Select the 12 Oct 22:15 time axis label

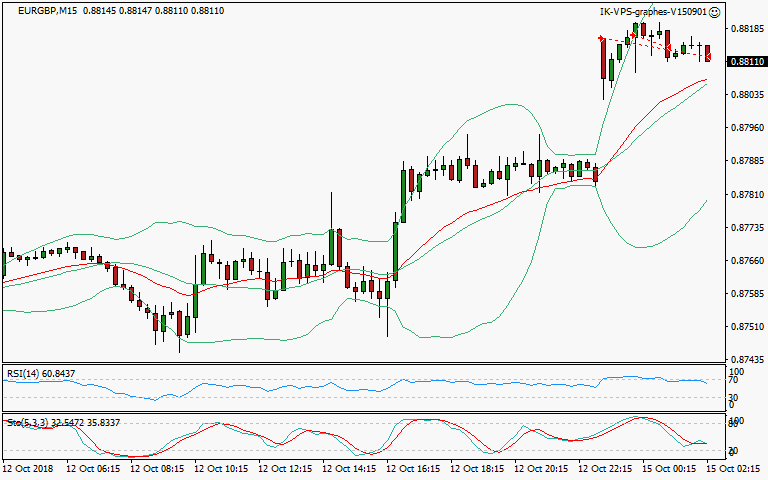606,468
